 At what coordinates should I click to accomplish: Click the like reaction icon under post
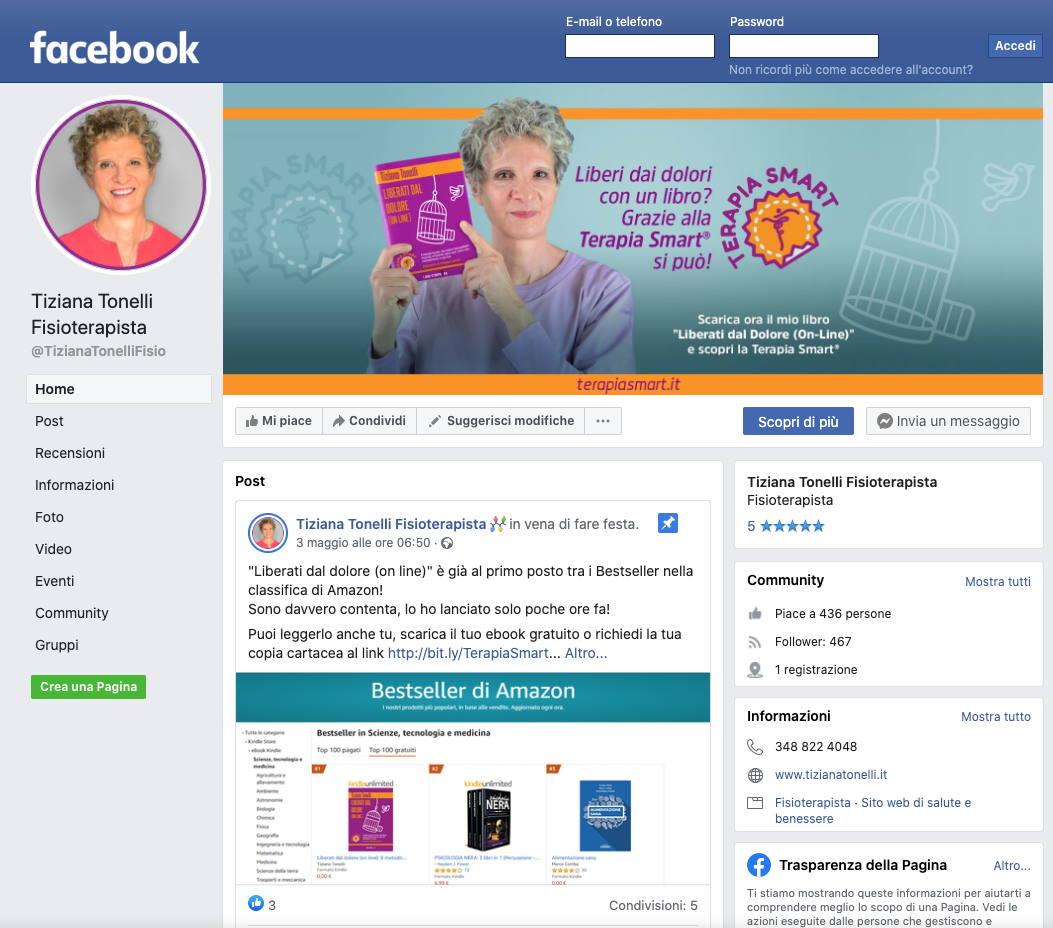[256, 903]
